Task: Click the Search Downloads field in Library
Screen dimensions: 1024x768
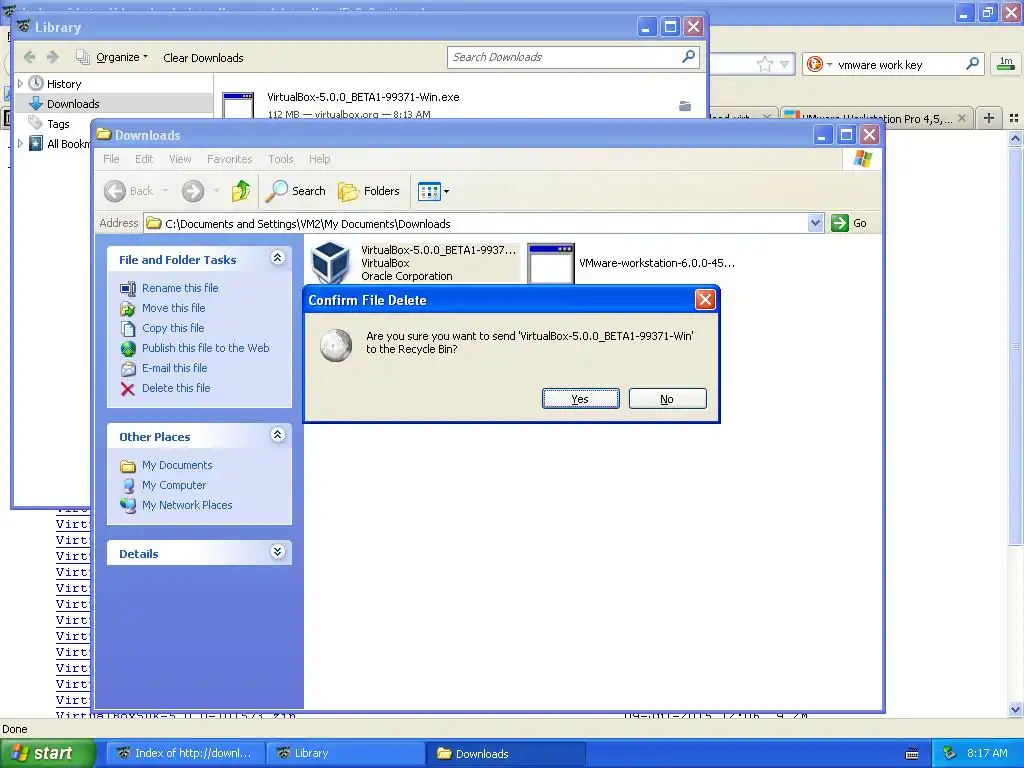Action: coord(573,57)
